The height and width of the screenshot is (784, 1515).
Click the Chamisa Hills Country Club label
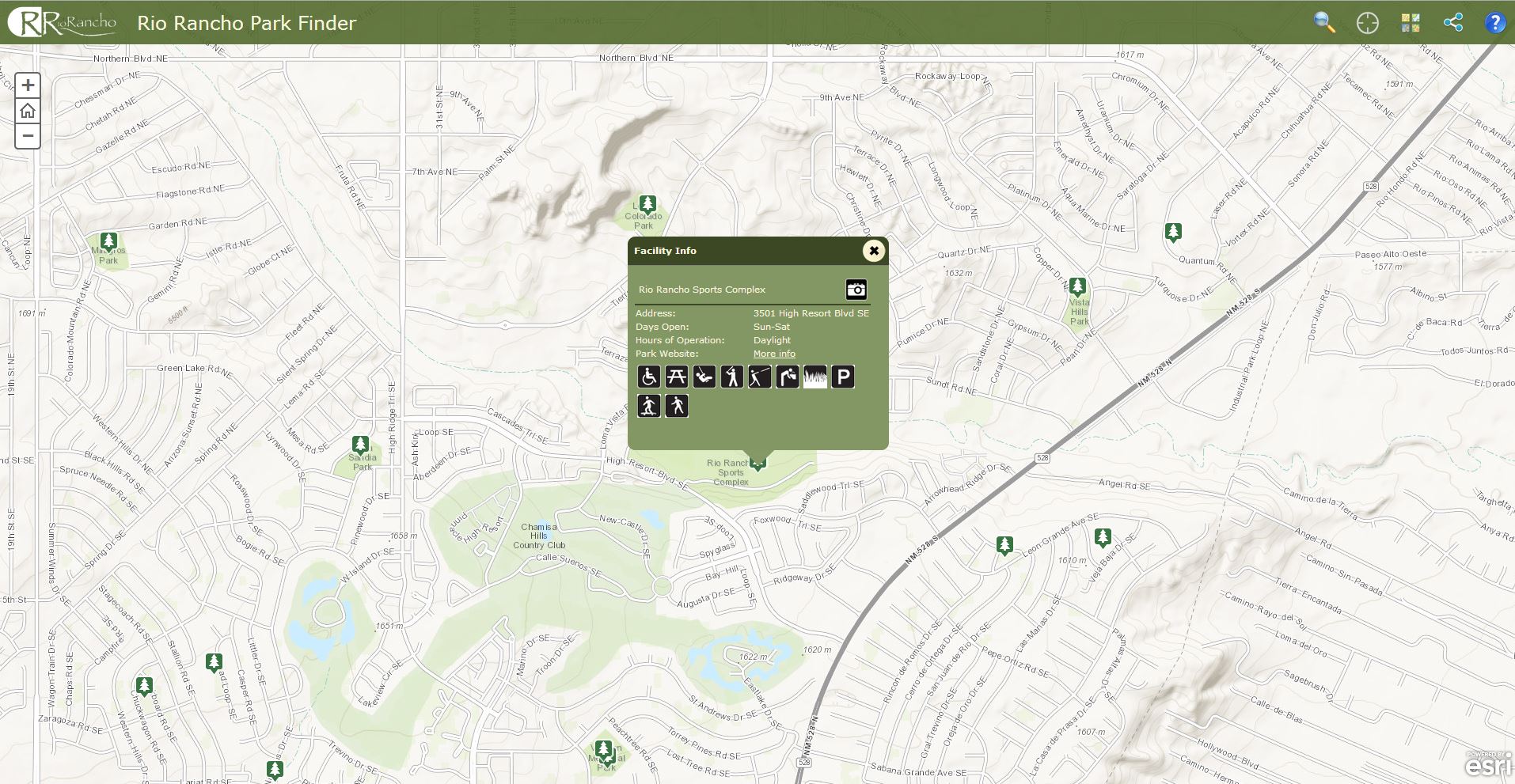pyautogui.click(x=539, y=536)
